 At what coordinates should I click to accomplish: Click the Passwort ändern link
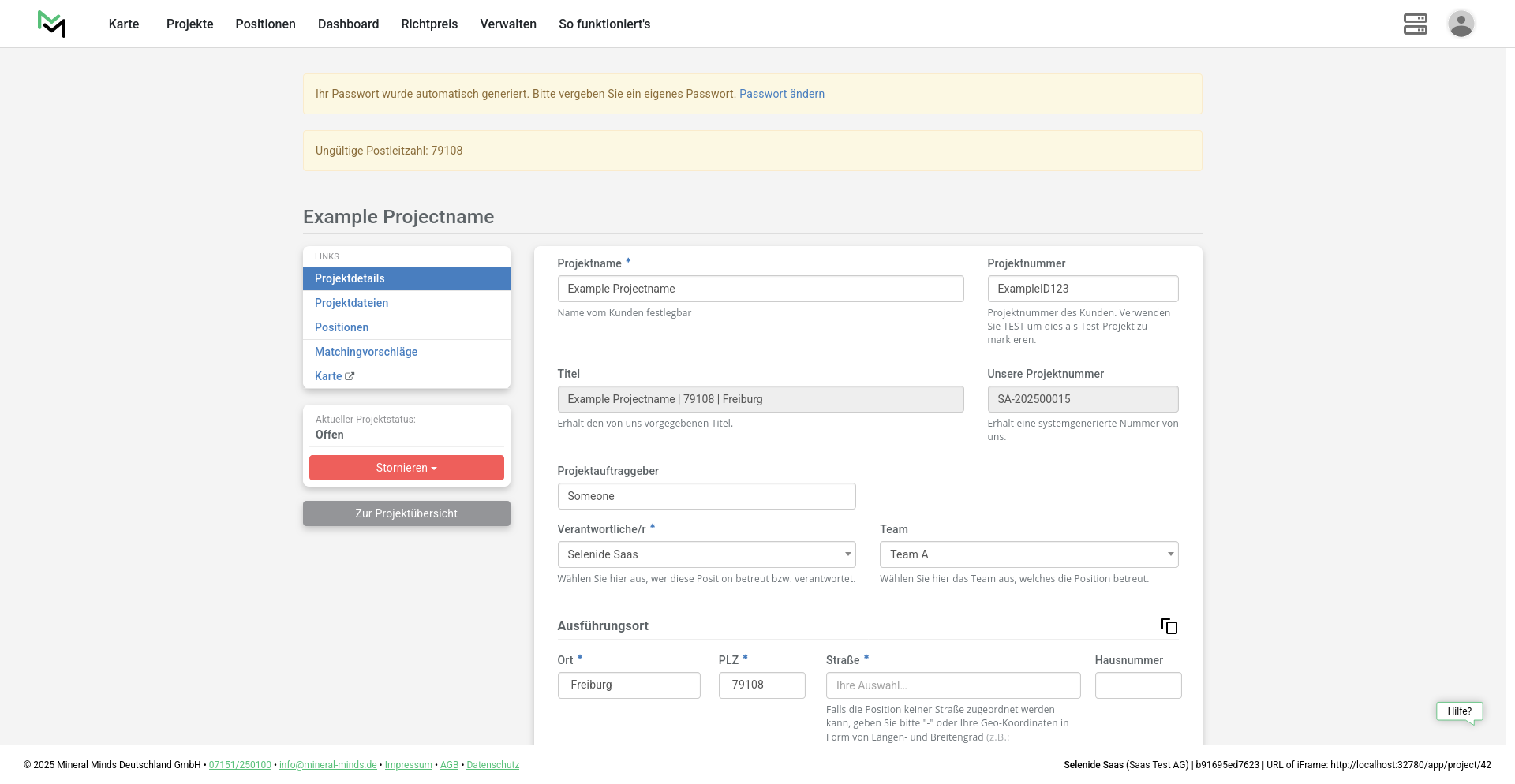point(781,94)
